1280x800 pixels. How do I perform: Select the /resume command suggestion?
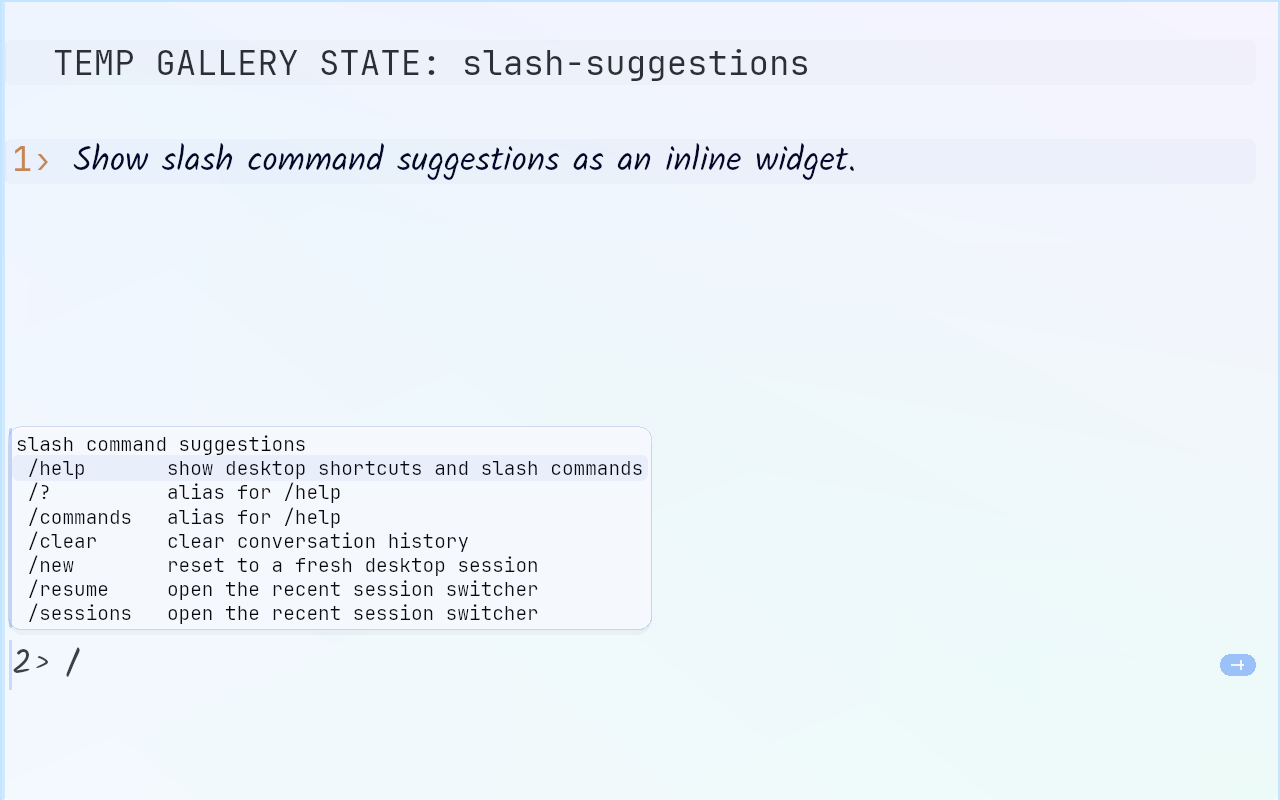(330, 589)
